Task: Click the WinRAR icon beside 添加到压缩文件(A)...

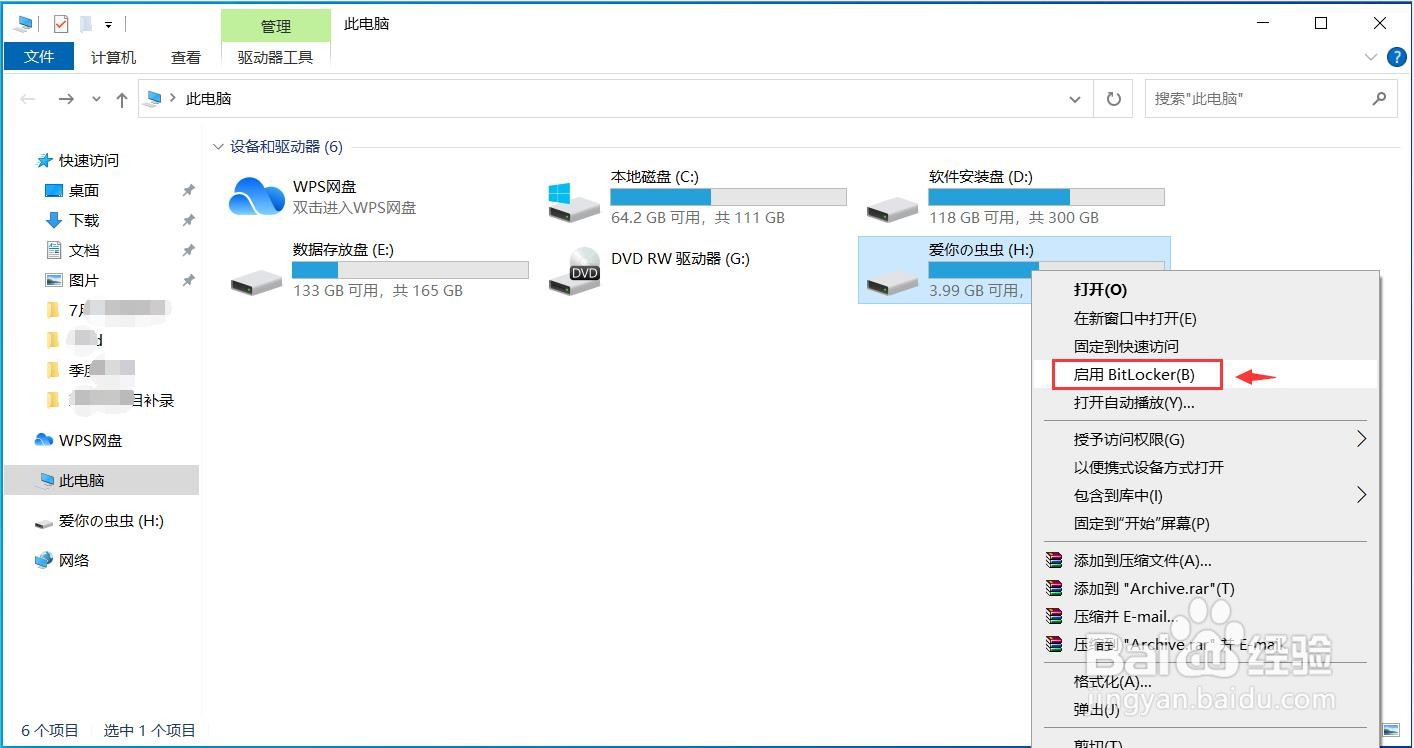Action: pyautogui.click(x=1053, y=560)
